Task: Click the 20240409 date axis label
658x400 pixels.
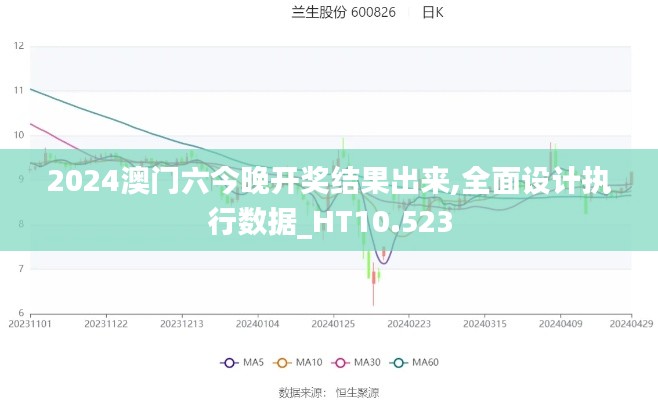Action: coord(561,324)
